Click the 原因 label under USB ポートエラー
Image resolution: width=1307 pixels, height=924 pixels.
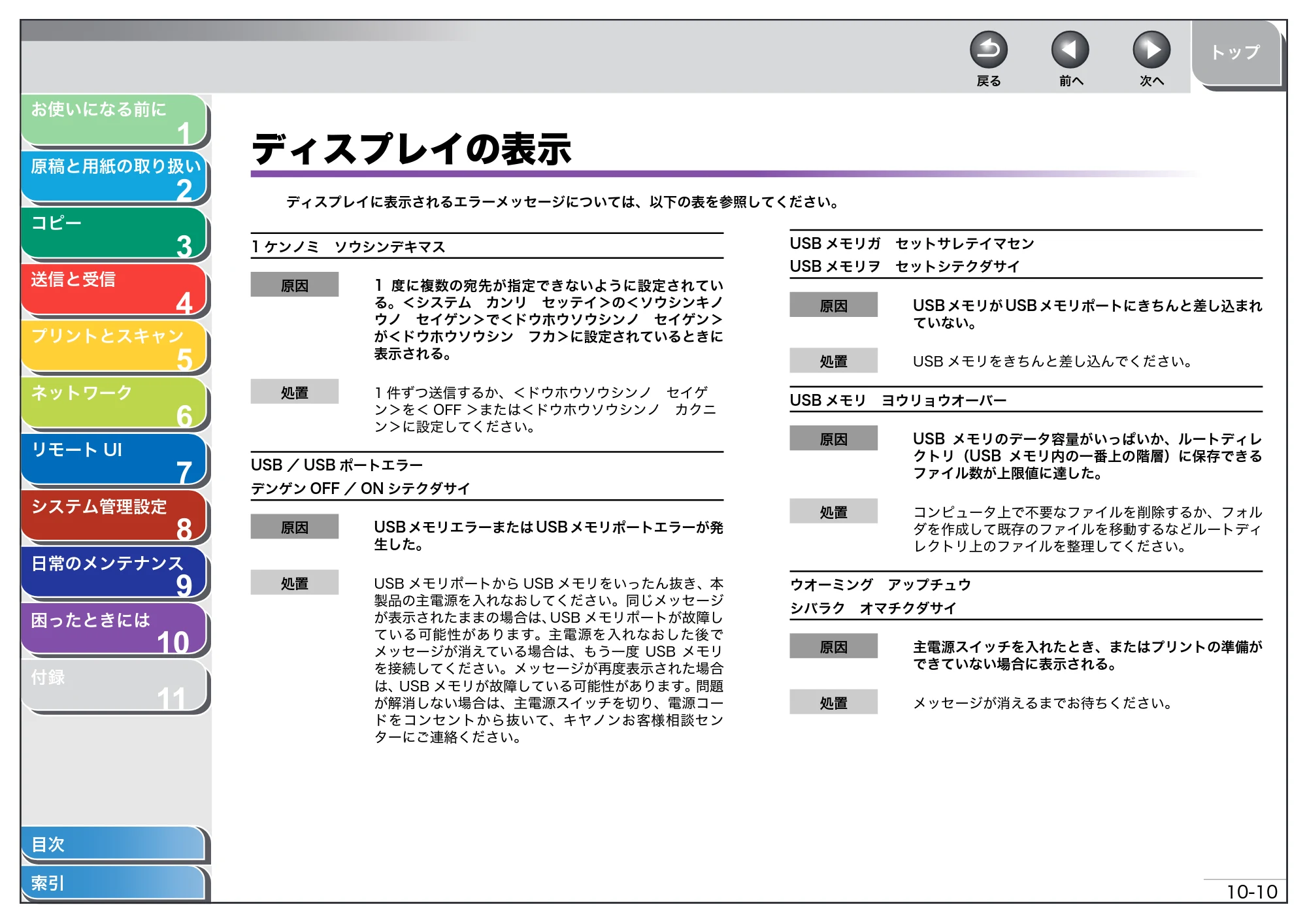click(295, 527)
